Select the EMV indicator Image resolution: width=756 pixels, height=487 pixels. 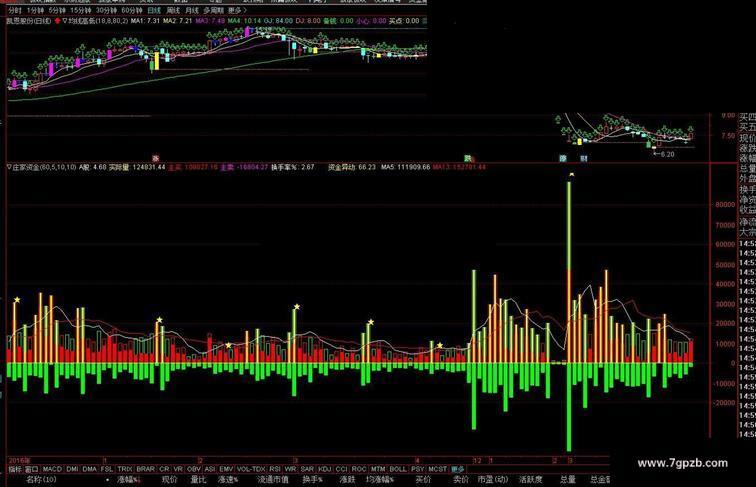[x=226, y=469]
